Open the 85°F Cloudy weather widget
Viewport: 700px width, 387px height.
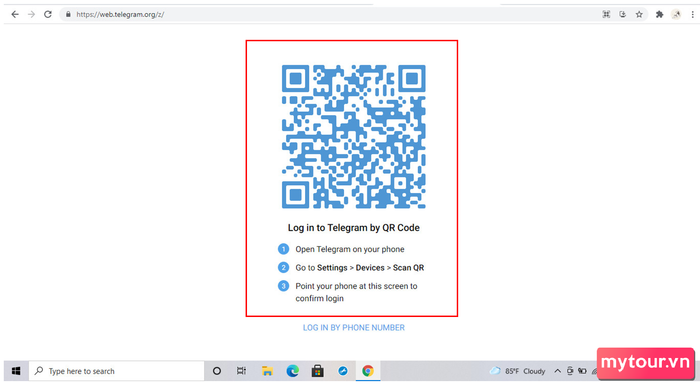[518, 371]
